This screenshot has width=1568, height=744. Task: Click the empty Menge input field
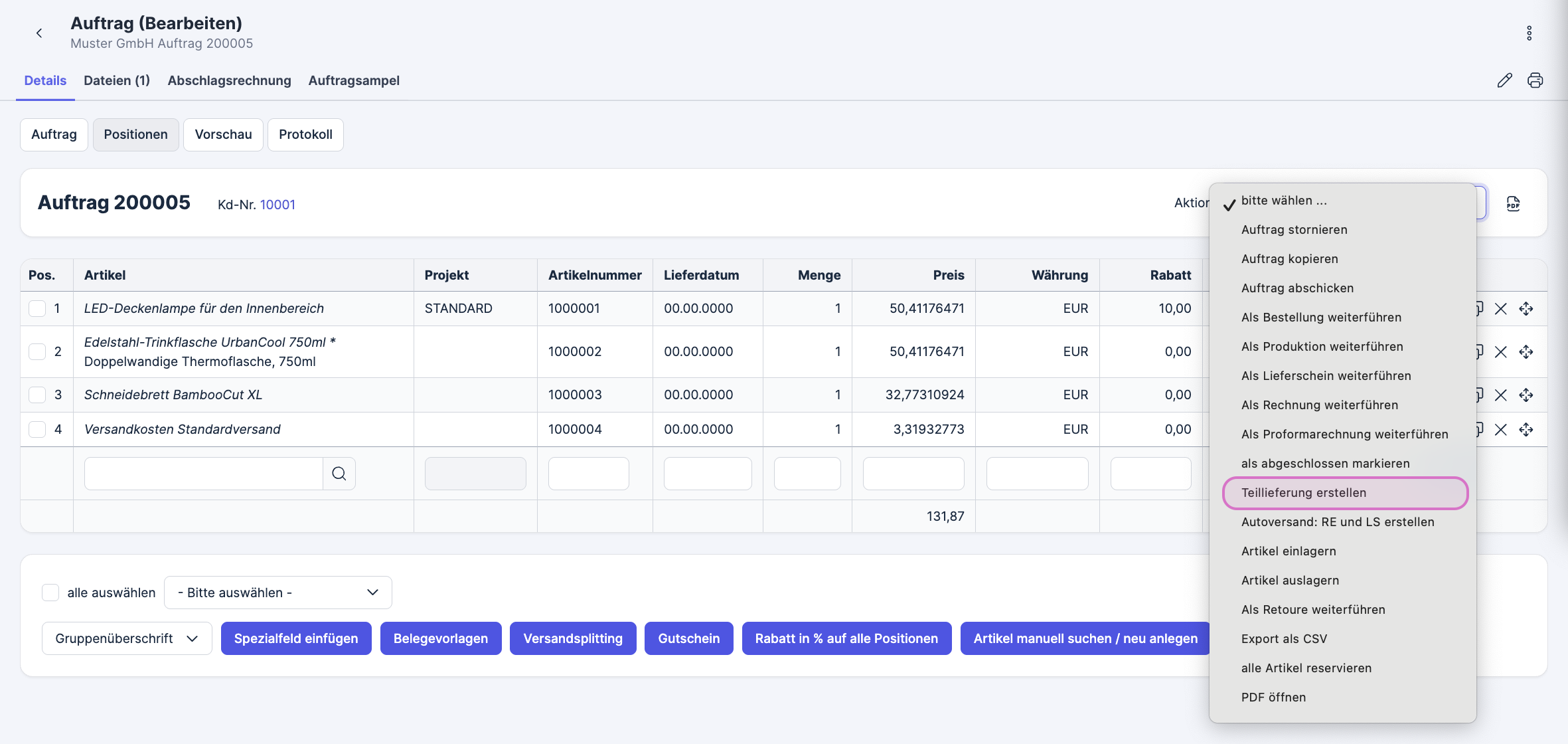[807, 474]
